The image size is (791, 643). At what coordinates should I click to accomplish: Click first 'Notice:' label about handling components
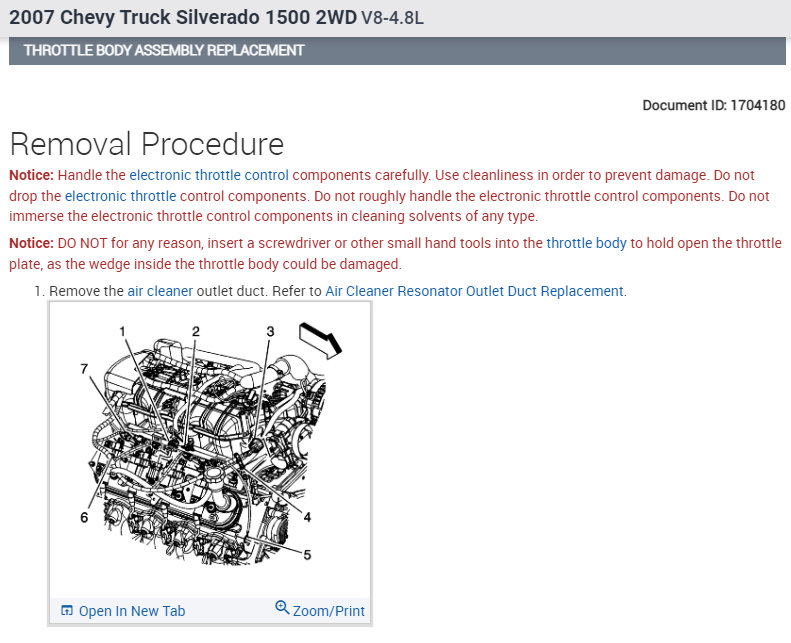[x=31, y=175]
